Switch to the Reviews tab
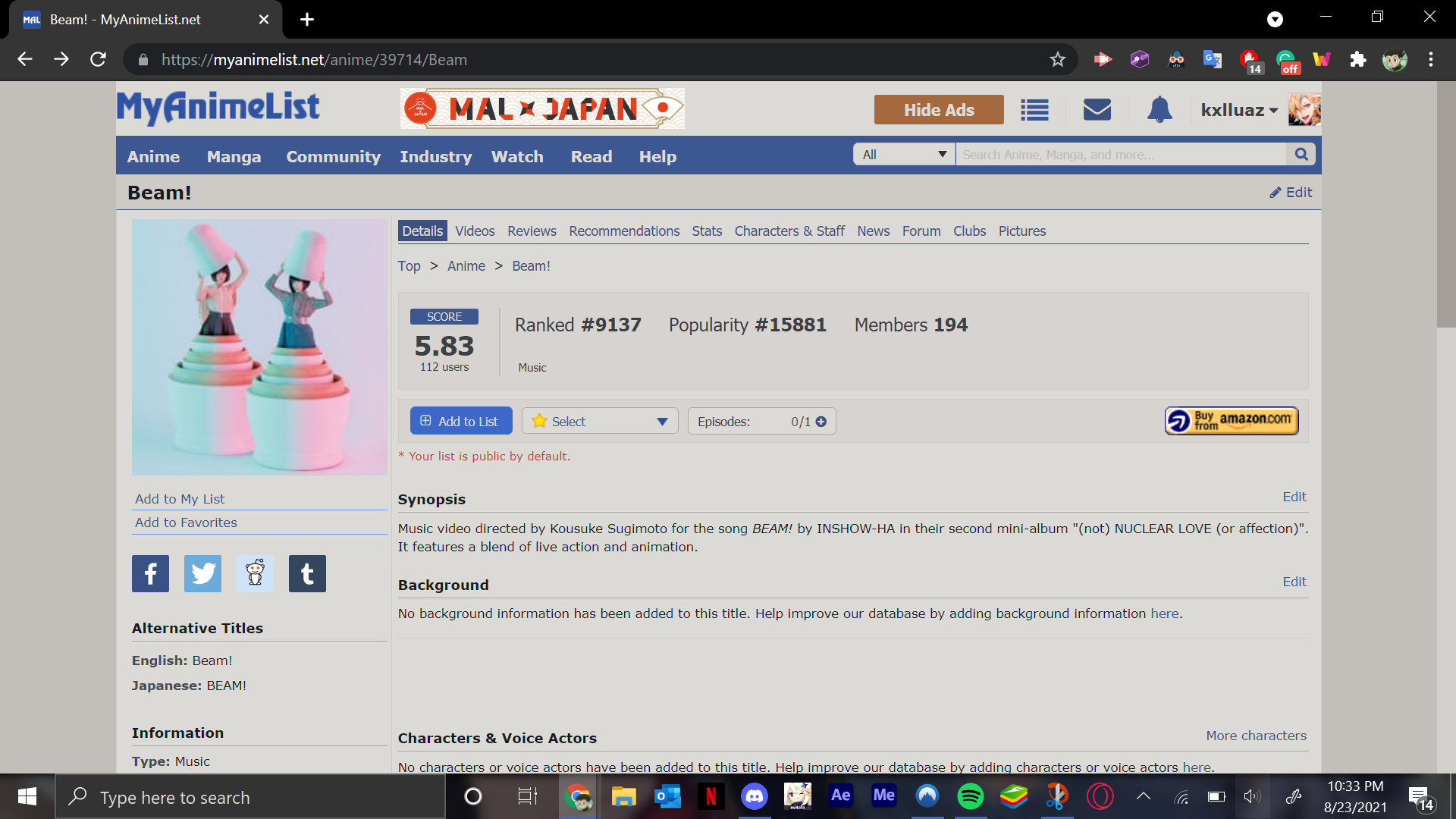The width and height of the screenshot is (1456, 819). tap(532, 231)
